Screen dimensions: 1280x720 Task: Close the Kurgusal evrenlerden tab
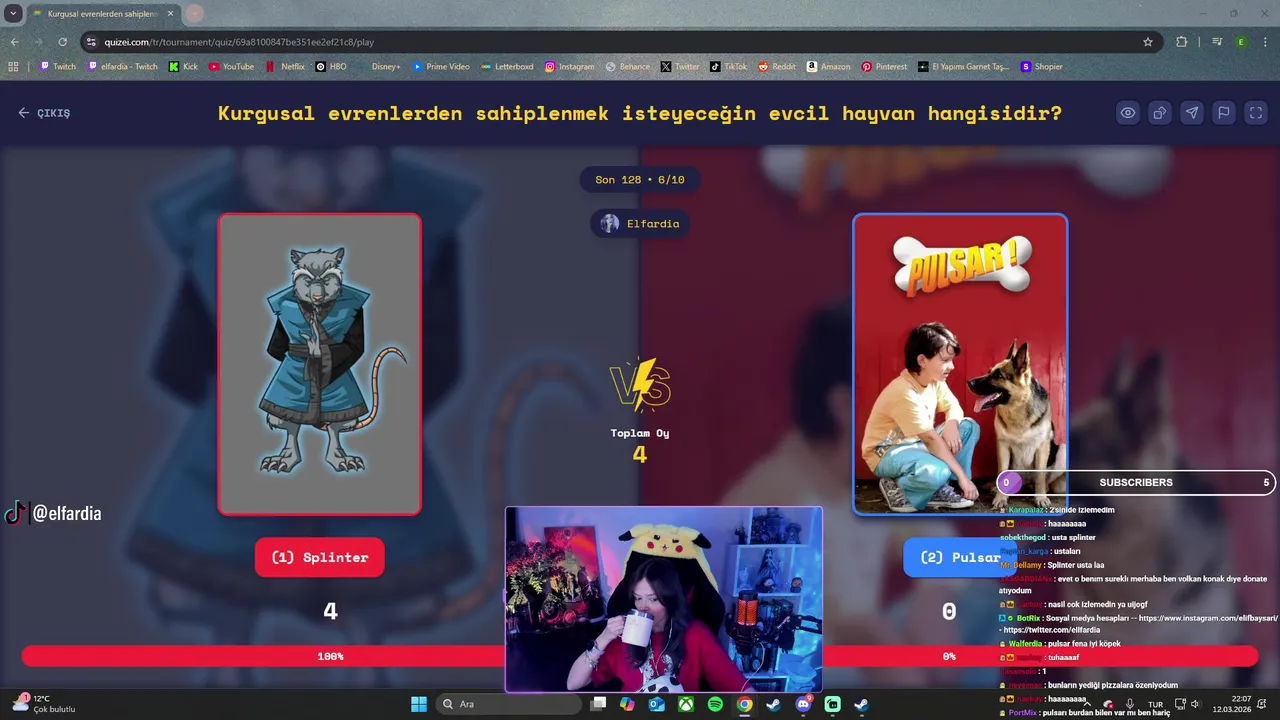[169, 14]
